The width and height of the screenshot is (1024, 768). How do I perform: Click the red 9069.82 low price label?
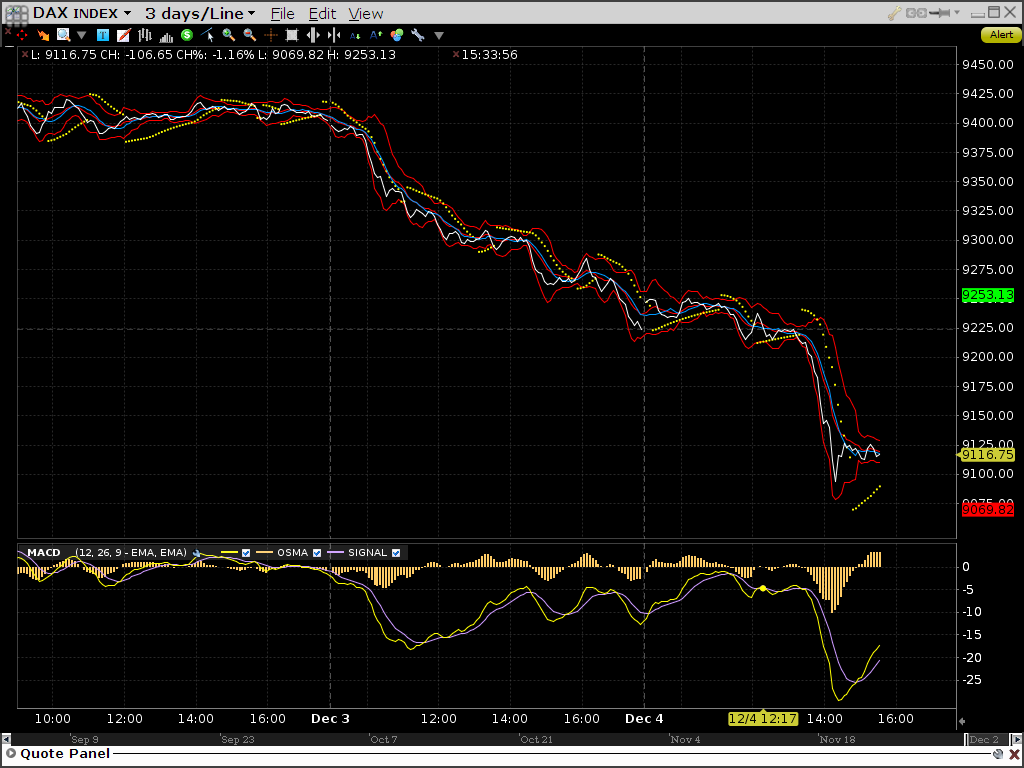987,509
